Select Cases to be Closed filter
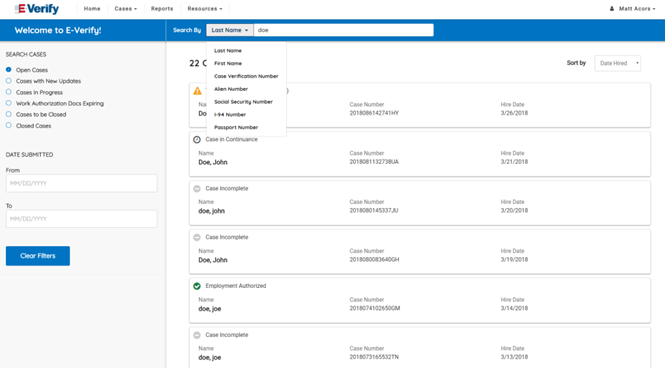Viewport: 665px width, 368px height. (x=8, y=114)
